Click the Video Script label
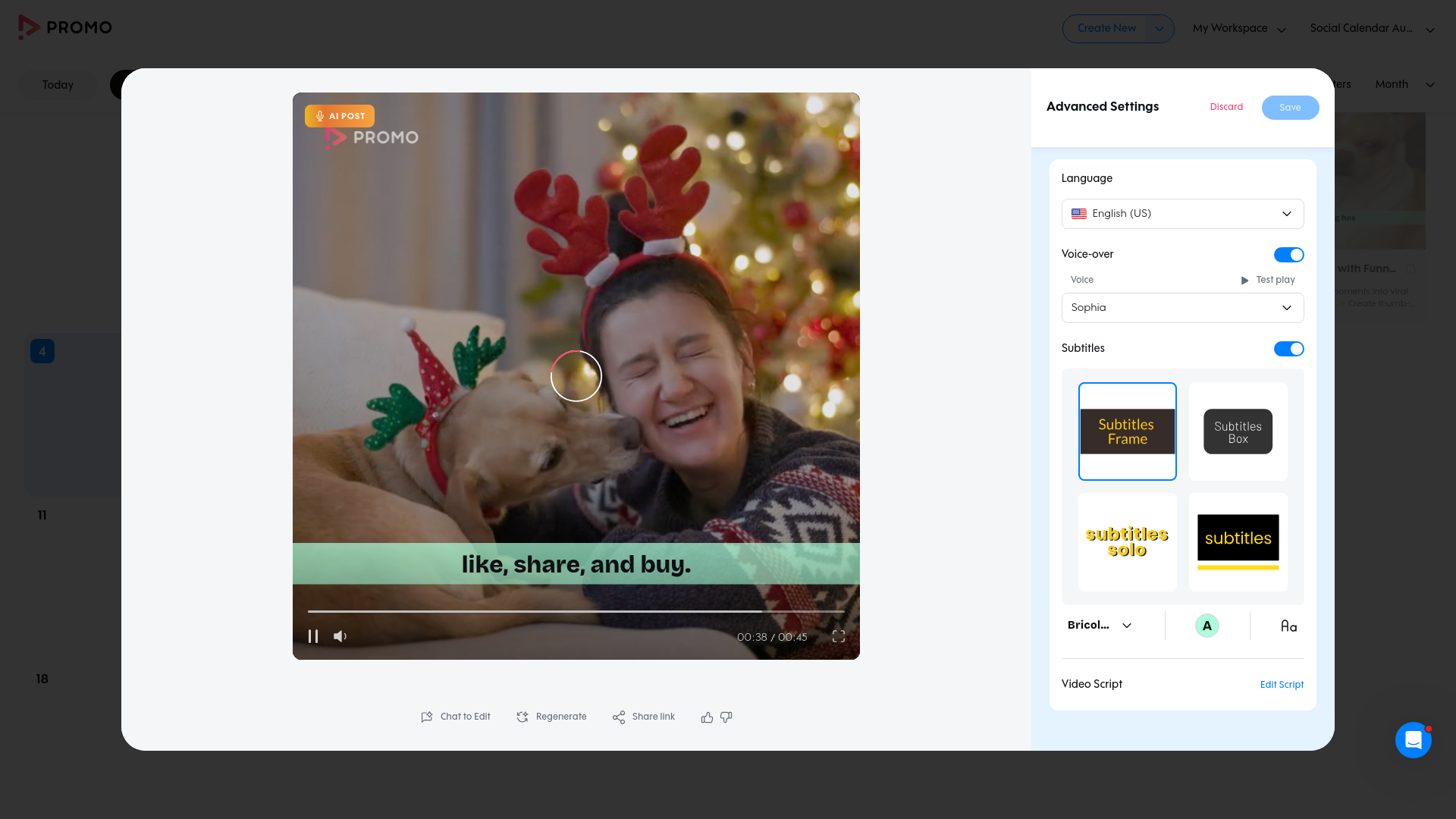This screenshot has width=1456, height=819. click(1092, 684)
